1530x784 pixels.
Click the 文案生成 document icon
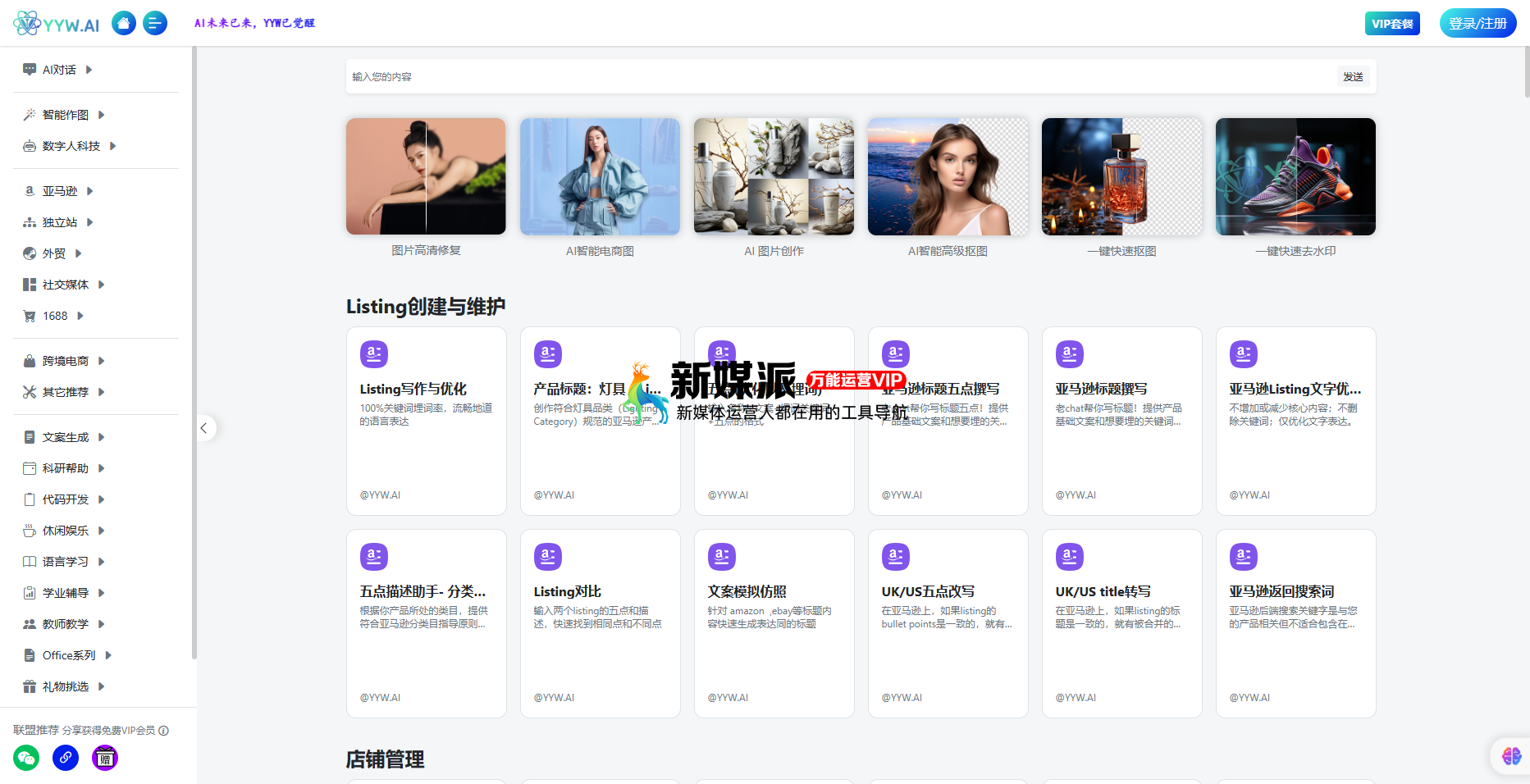pyautogui.click(x=30, y=437)
